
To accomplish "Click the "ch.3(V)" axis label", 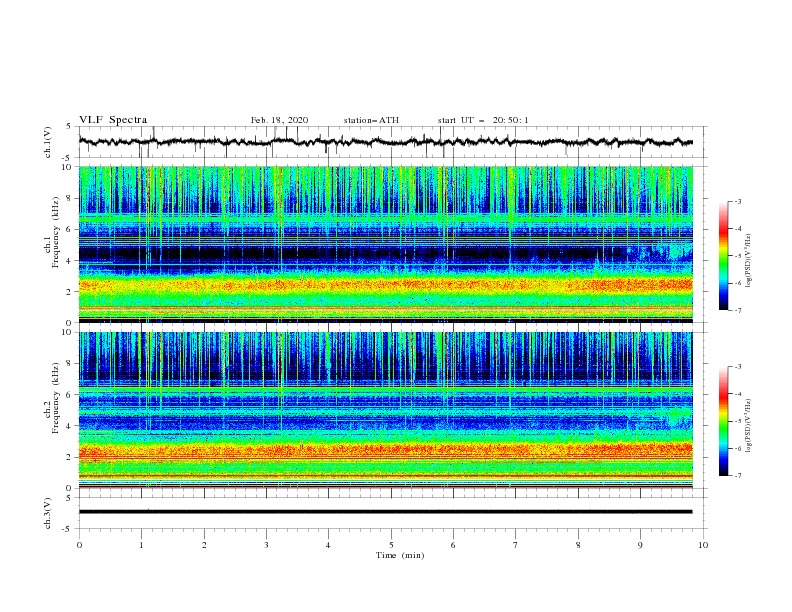I will tap(48, 513).
